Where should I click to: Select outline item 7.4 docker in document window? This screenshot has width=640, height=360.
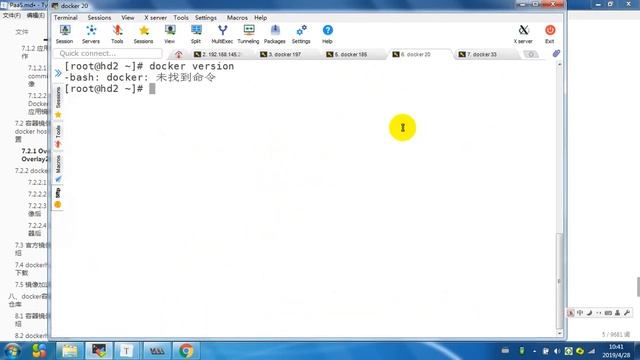pyautogui.click(x=31, y=269)
